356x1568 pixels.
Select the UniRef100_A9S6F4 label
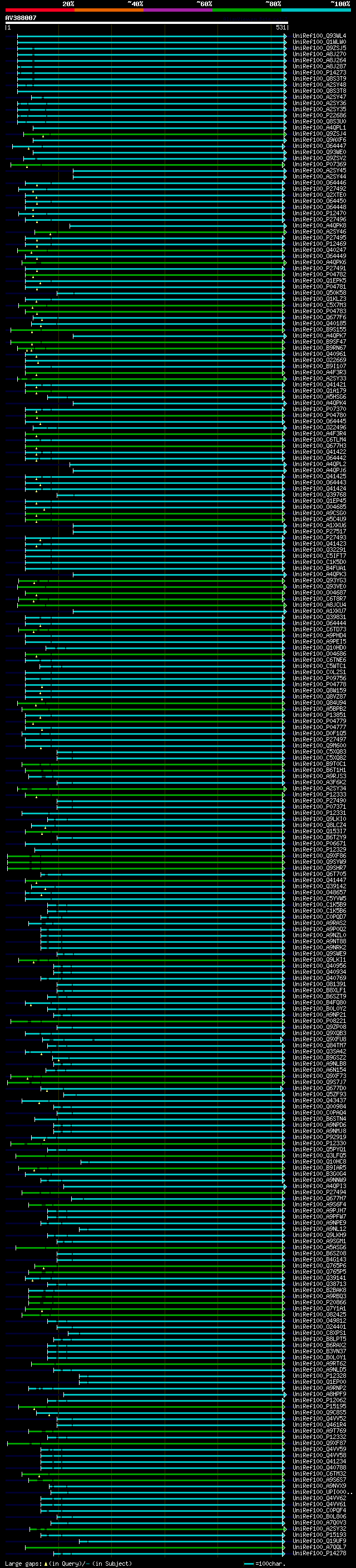(x=319, y=1204)
